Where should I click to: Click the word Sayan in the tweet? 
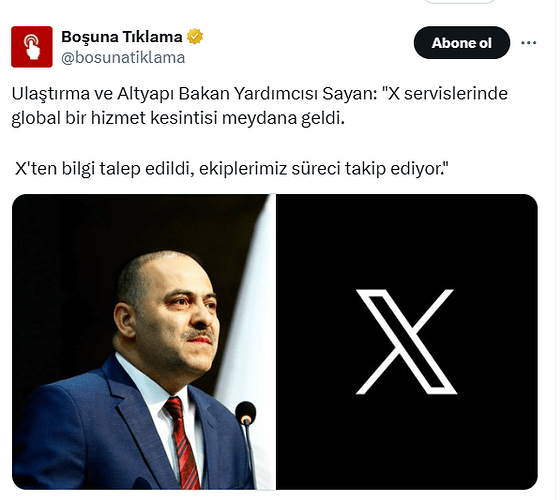pos(347,94)
